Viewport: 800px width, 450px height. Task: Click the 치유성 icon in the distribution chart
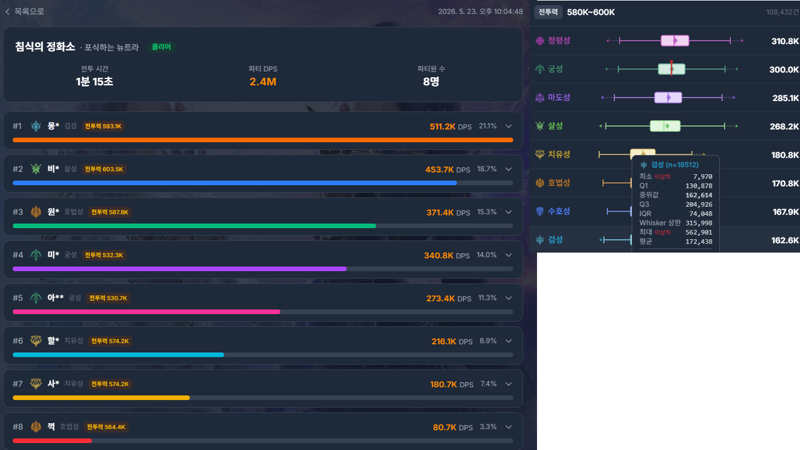tap(540, 154)
